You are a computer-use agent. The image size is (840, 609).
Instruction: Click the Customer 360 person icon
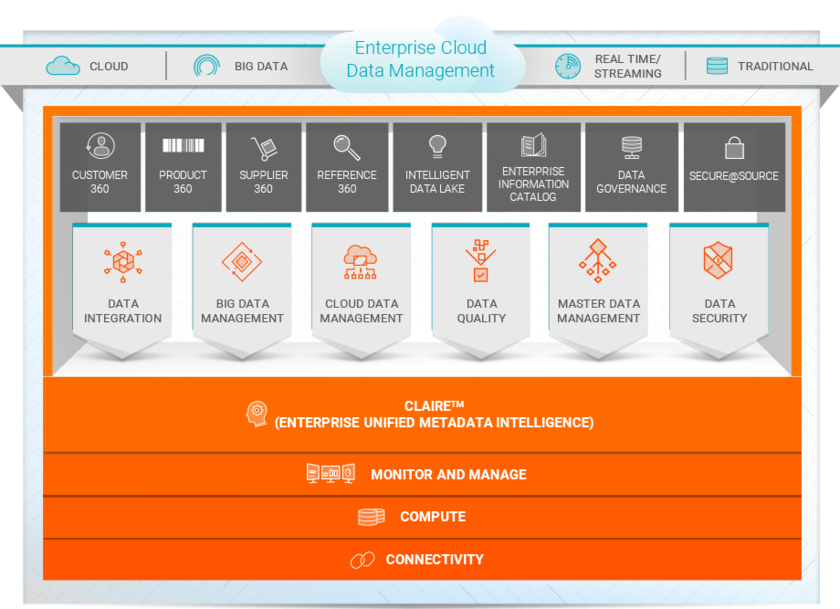coord(100,147)
